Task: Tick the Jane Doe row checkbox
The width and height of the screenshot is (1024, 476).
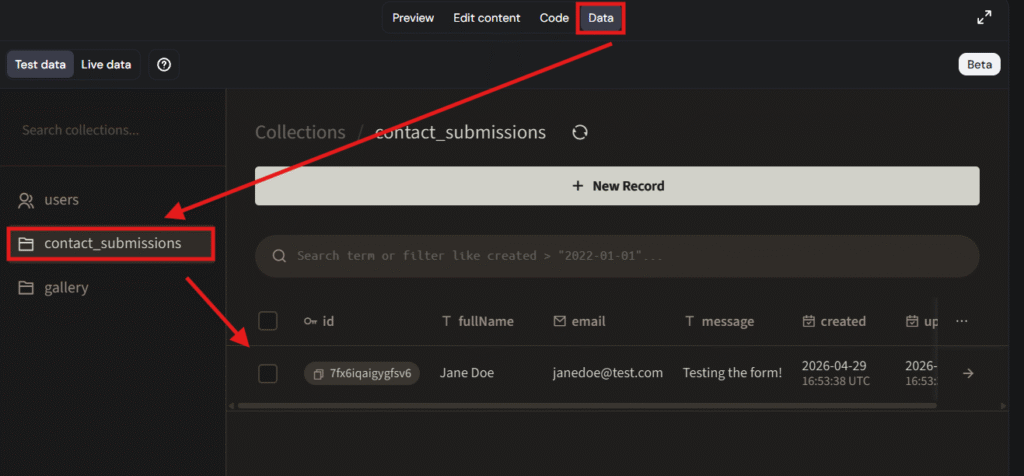Action: pyautogui.click(x=268, y=374)
